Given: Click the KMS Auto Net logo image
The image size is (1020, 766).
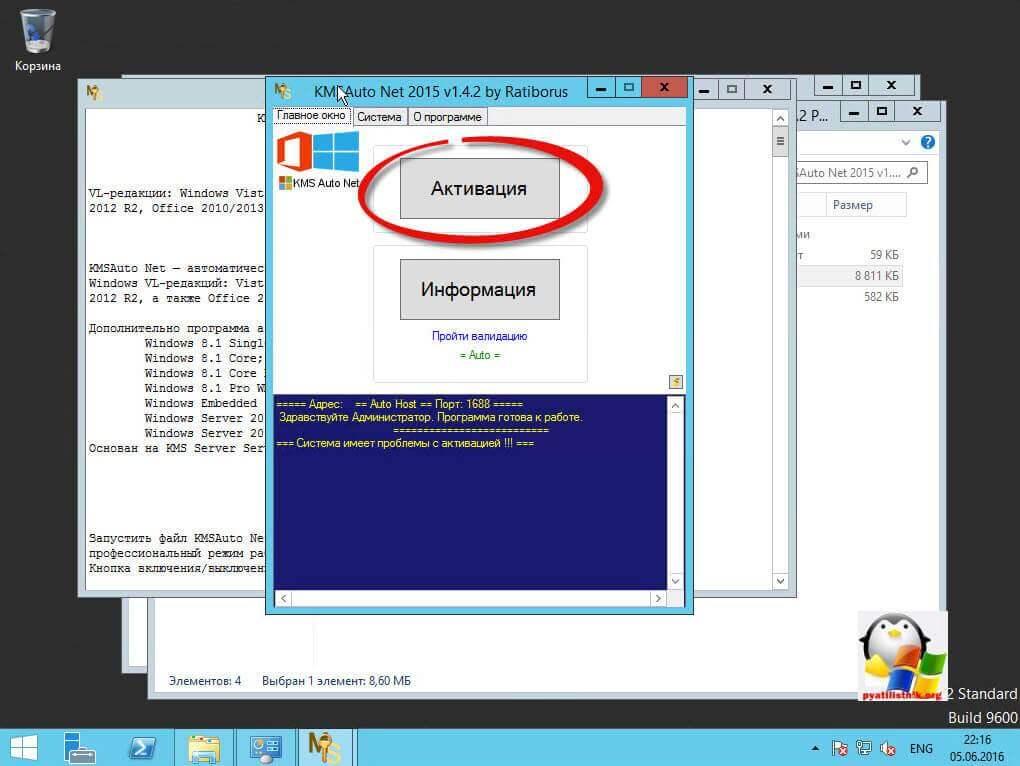Looking at the screenshot, I should pos(318,160).
